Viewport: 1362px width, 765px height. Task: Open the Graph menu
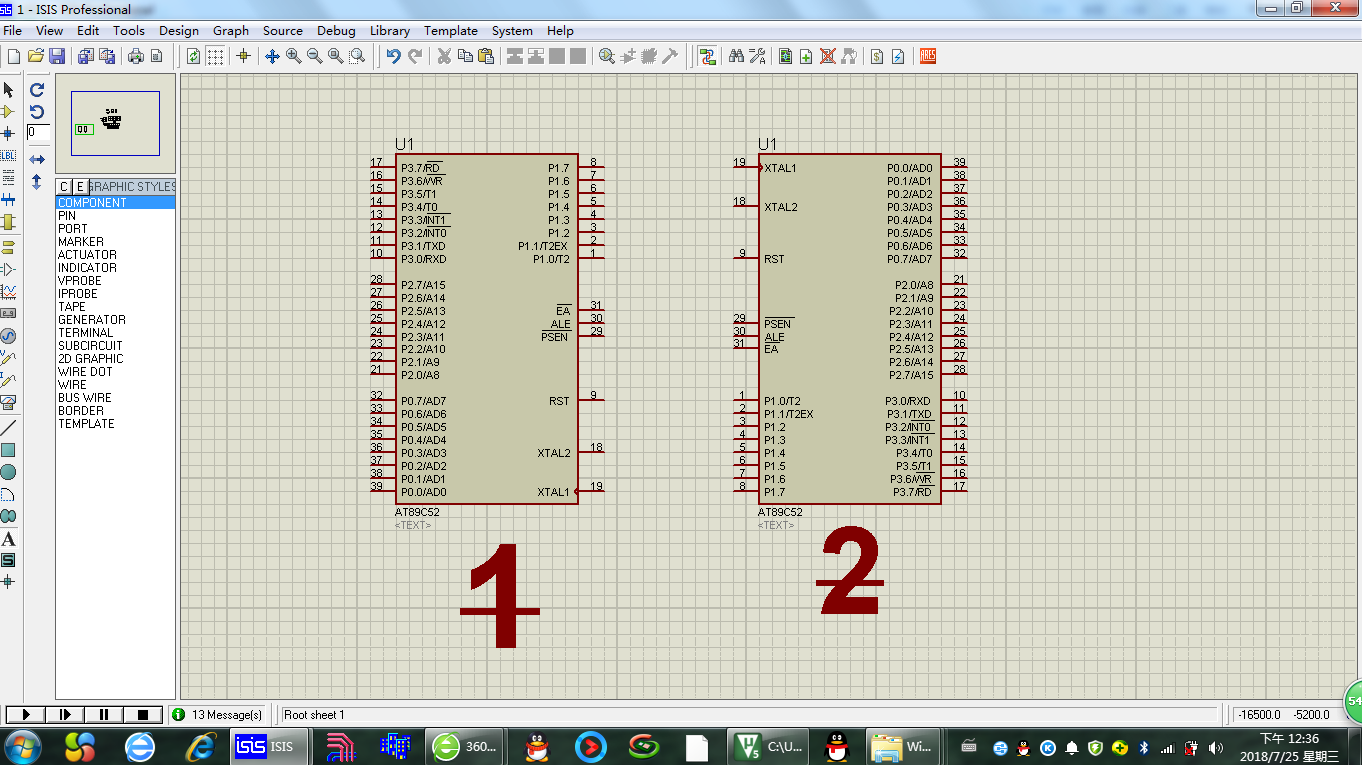[x=231, y=31]
